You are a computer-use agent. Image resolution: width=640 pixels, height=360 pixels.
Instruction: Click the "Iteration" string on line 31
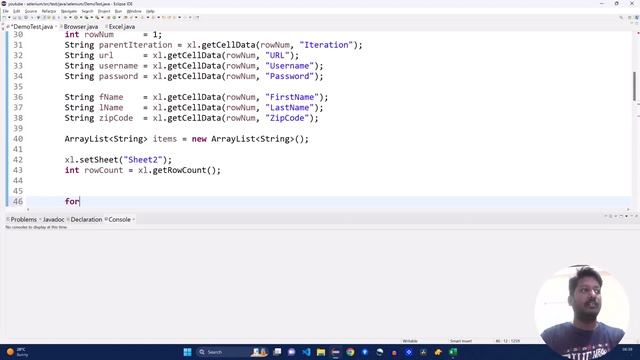point(326,45)
